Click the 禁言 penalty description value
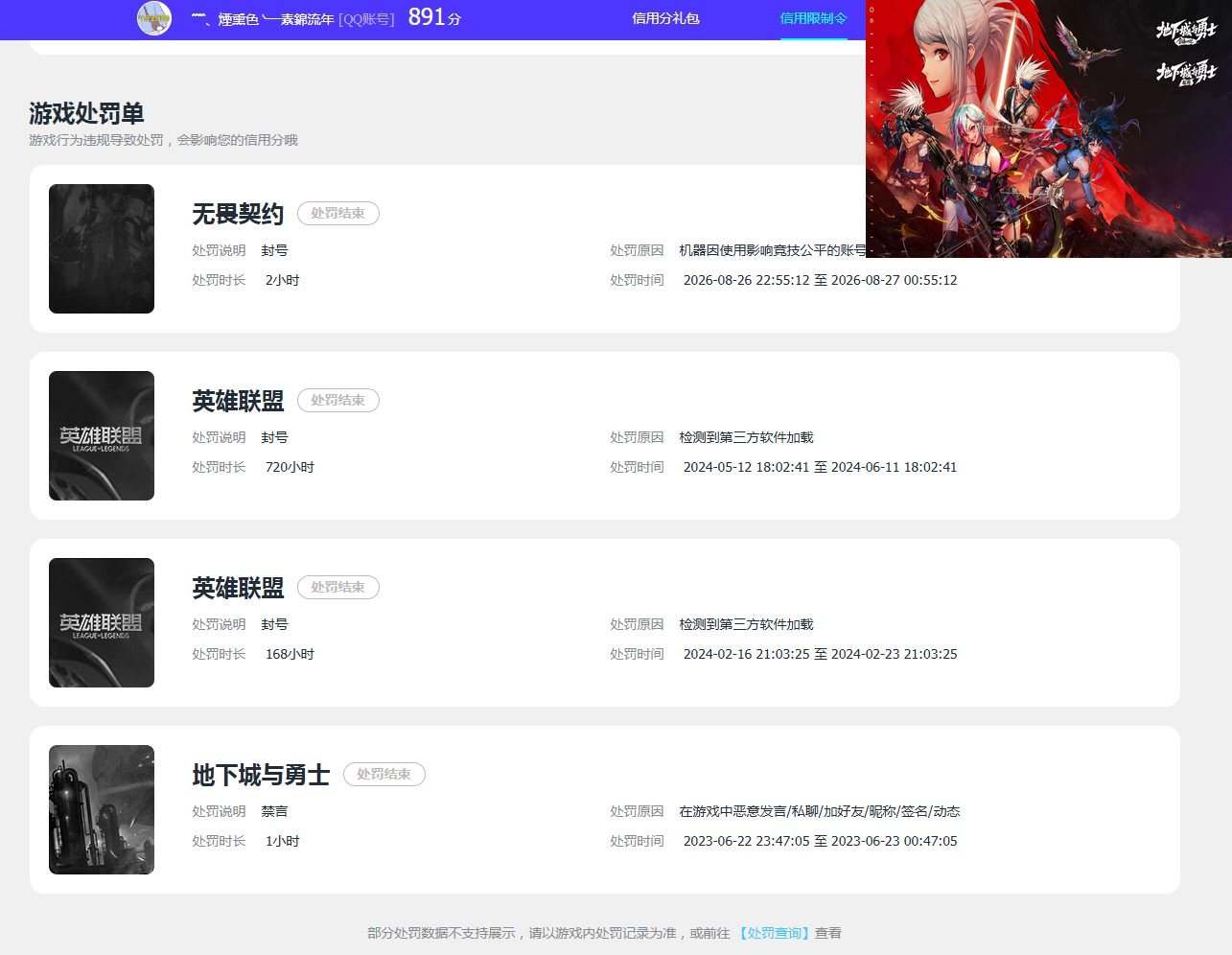1232x955 pixels. [x=274, y=811]
